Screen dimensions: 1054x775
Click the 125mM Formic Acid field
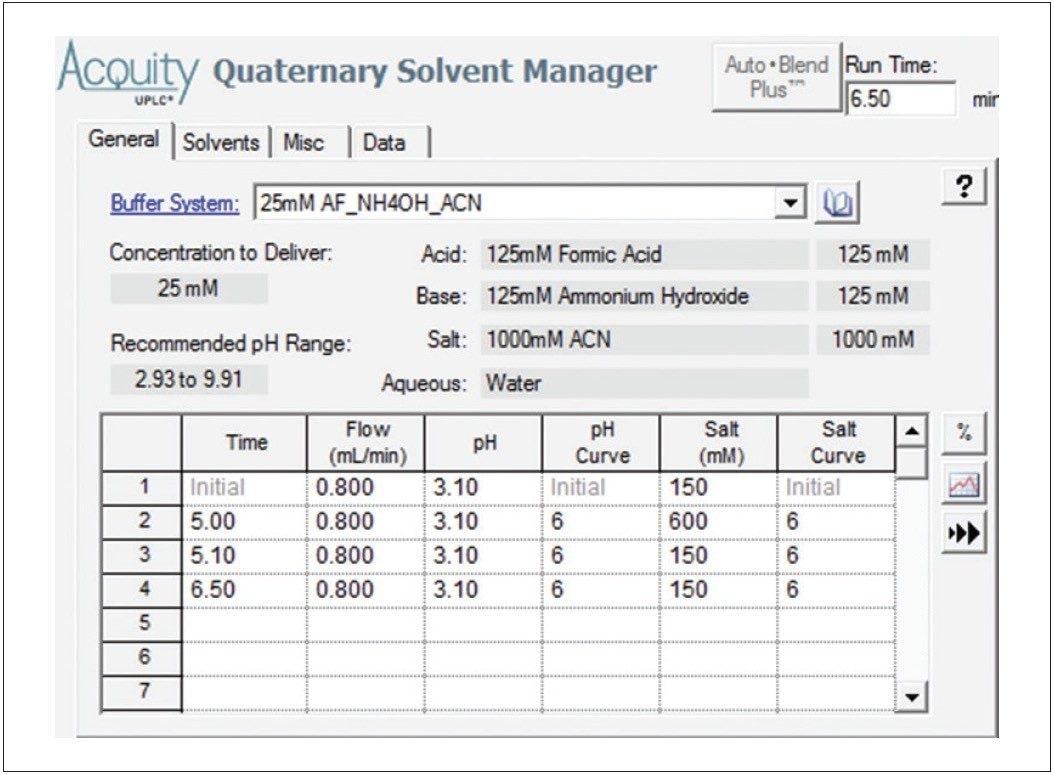click(x=644, y=255)
